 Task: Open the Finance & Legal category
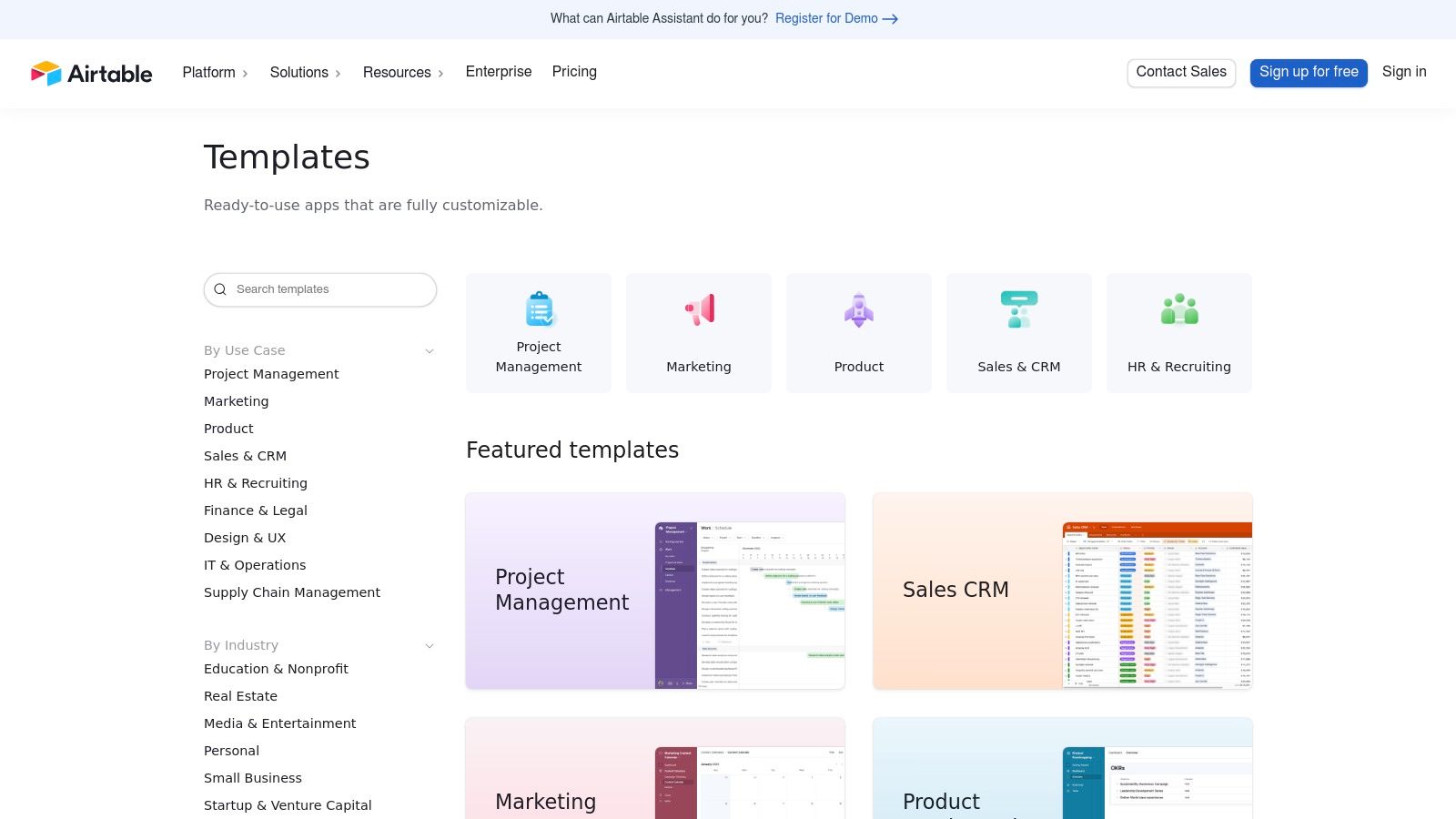click(256, 511)
